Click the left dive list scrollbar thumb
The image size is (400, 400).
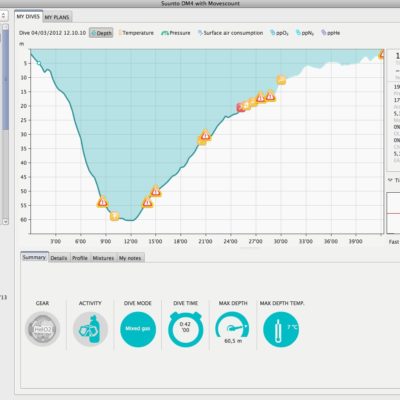(x=5, y=80)
